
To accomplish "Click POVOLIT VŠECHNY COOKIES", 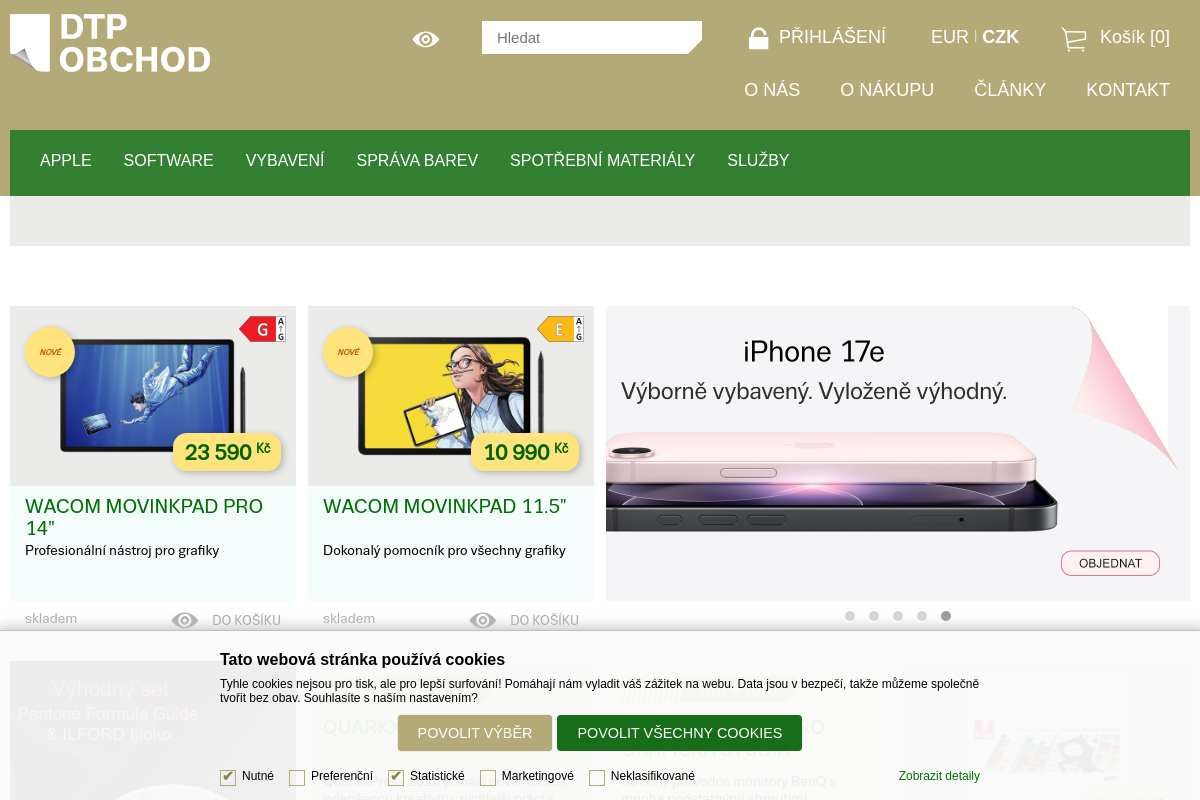I will [680, 733].
